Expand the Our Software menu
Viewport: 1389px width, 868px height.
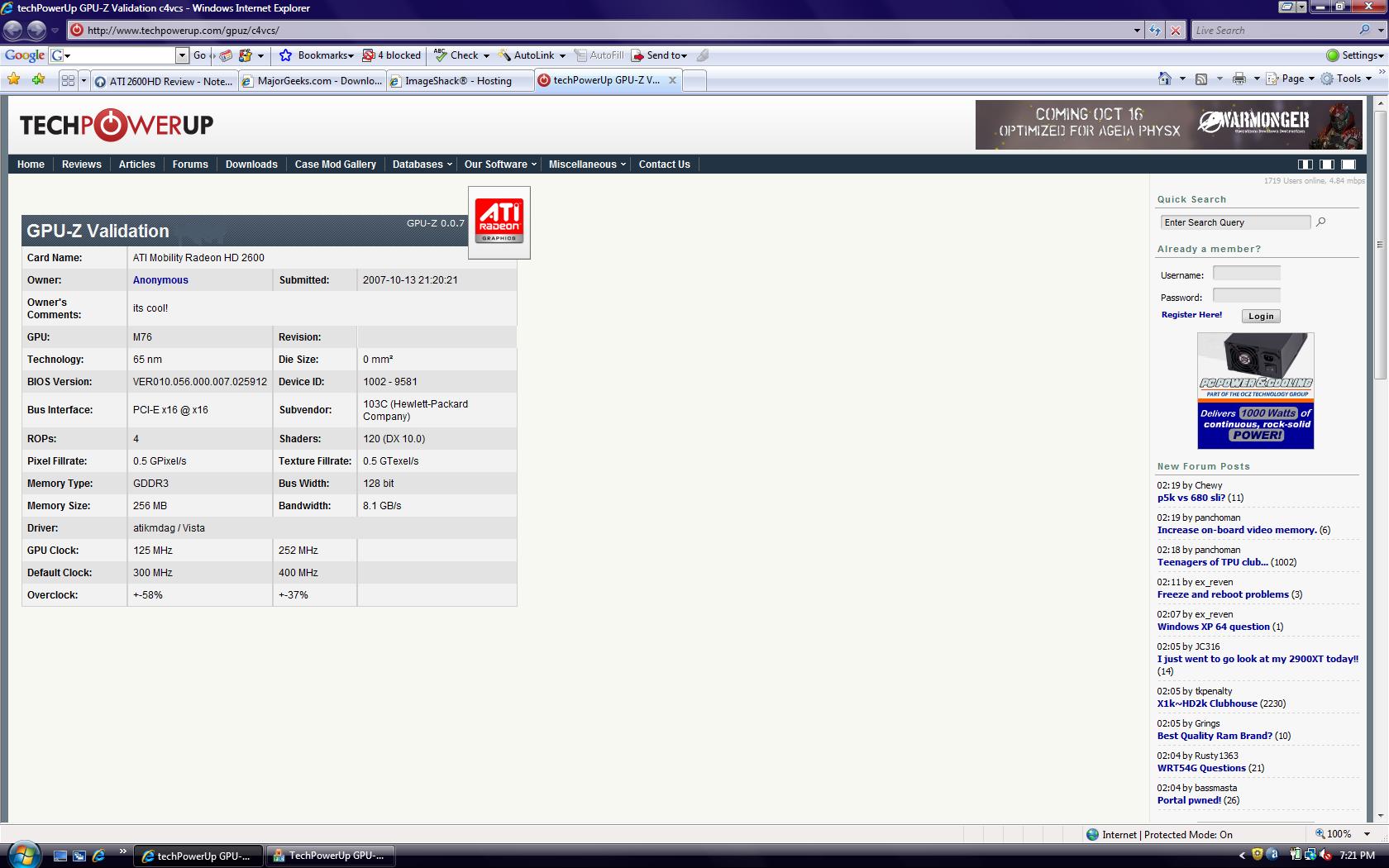pyautogui.click(x=500, y=165)
